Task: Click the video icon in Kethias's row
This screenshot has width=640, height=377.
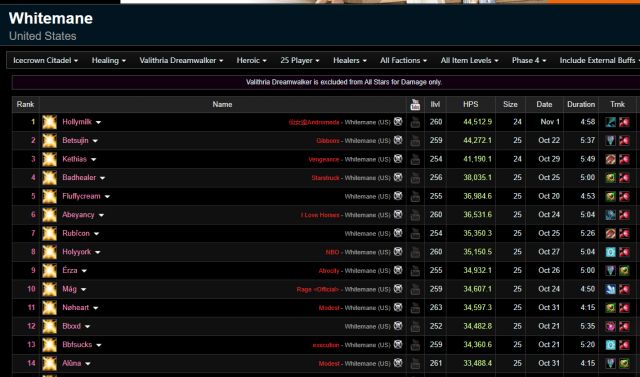Action: click(x=415, y=159)
